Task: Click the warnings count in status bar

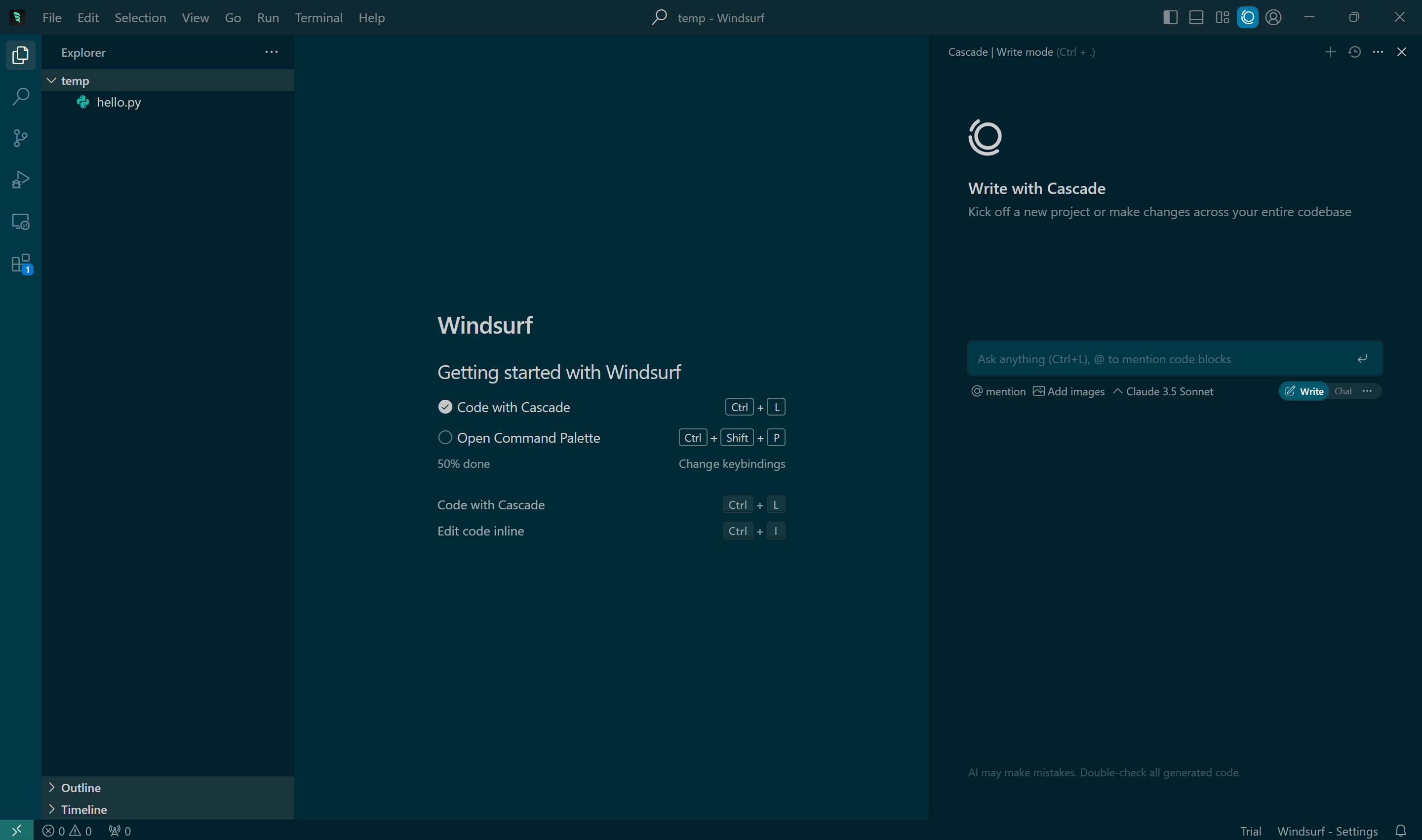Action: [x=80, y=831]
